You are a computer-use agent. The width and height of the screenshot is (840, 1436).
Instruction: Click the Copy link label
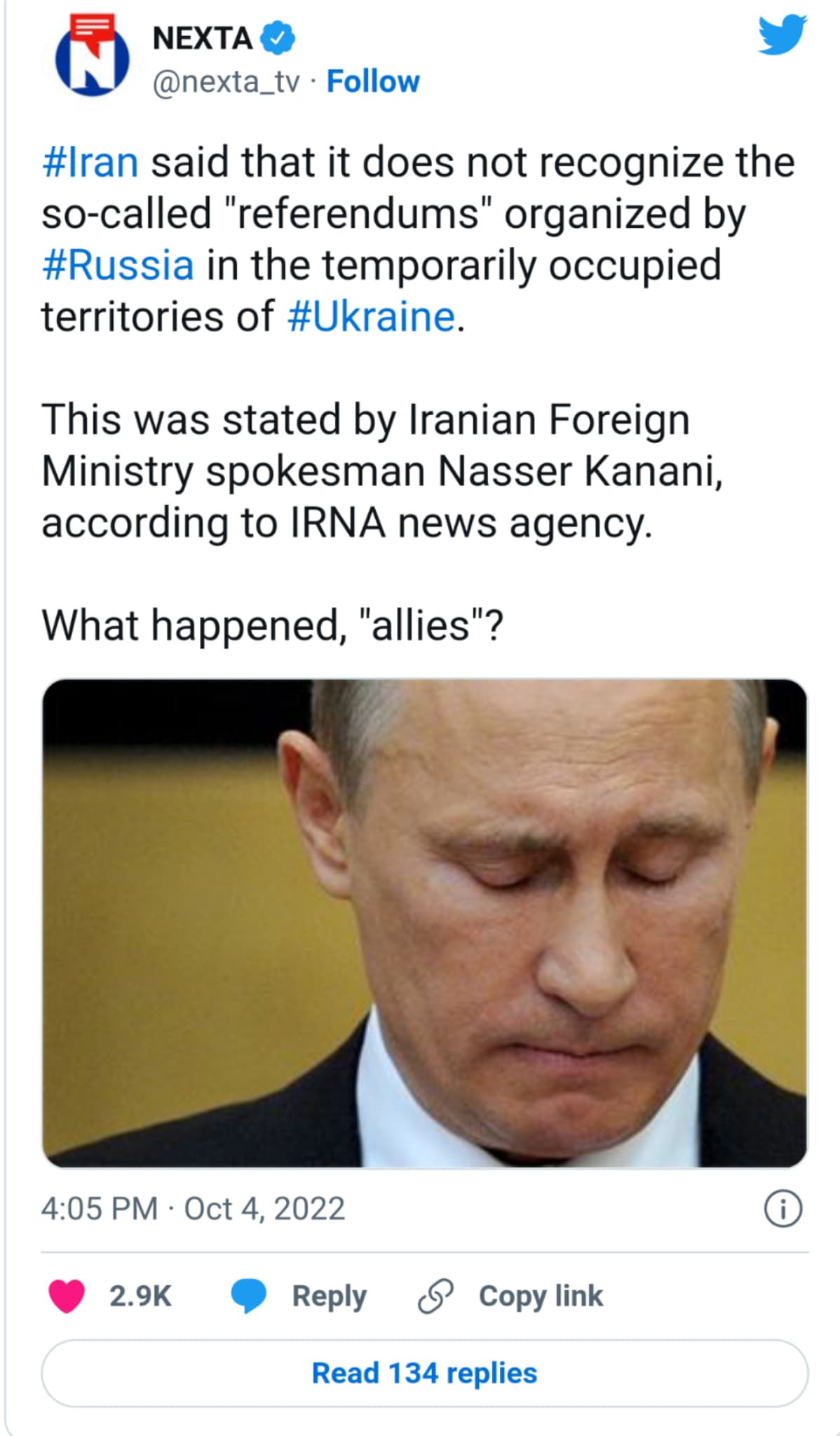click(541, 1296)
